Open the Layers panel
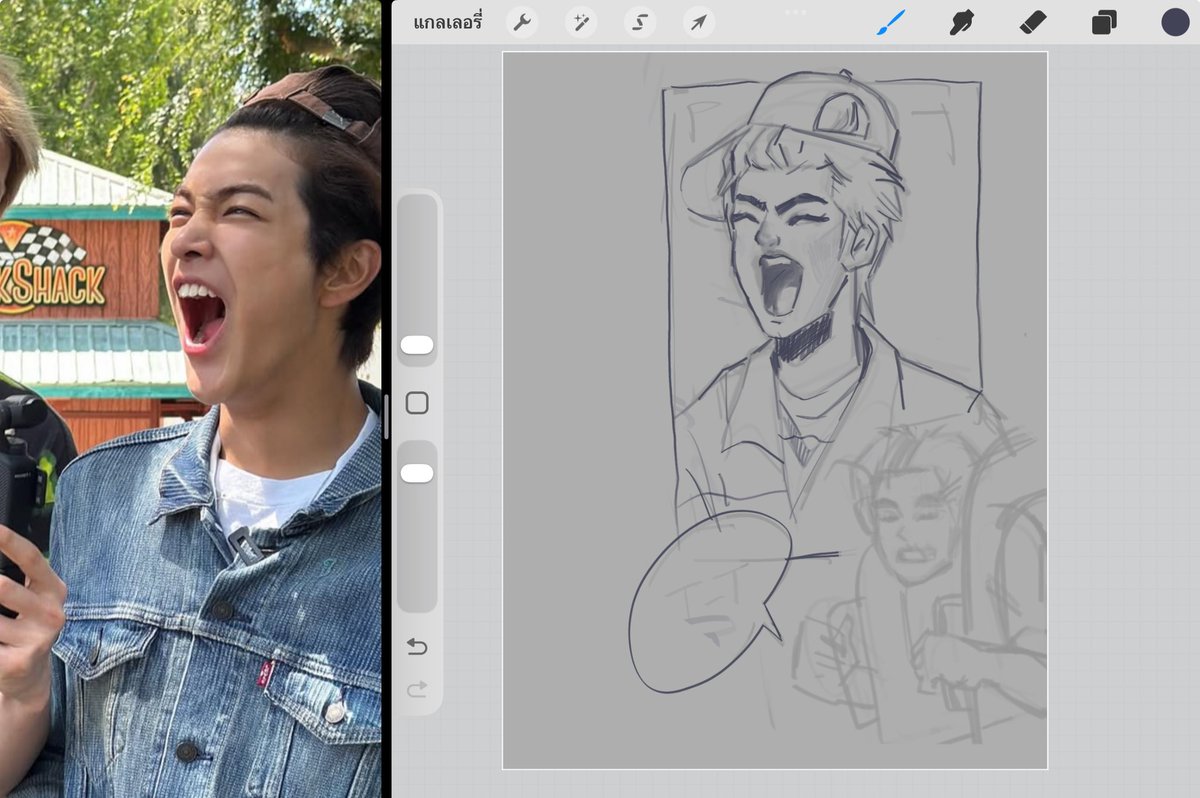The height and width of the screenshot is (798, 1200). (x=1104, y=22)
